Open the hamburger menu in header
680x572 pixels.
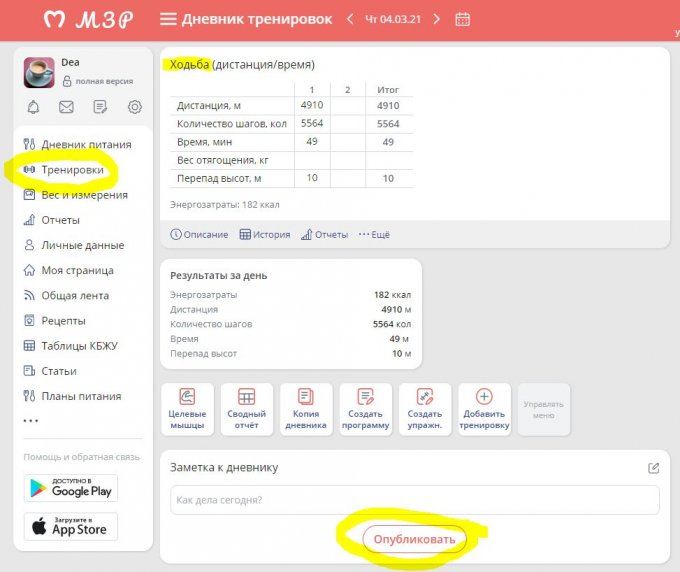[168, 19]
